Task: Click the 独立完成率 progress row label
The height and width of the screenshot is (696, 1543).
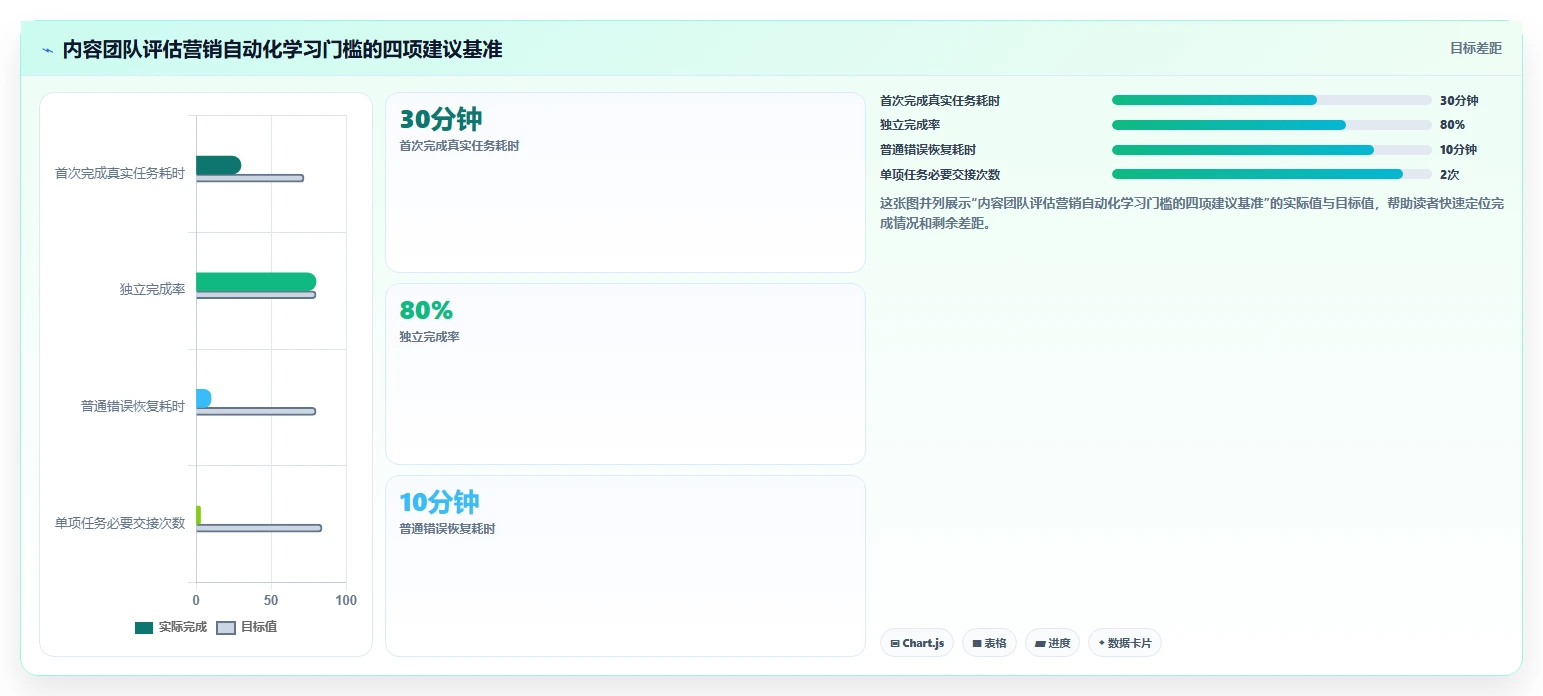Action: pos(910,125)
